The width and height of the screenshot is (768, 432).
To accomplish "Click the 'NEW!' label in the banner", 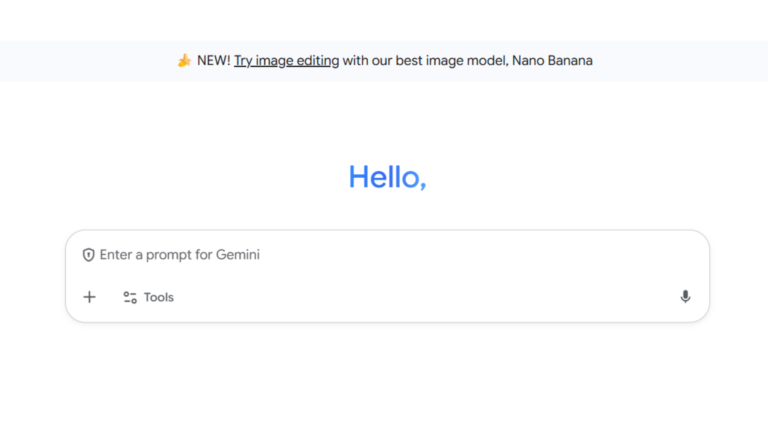I will click(213, 61).
